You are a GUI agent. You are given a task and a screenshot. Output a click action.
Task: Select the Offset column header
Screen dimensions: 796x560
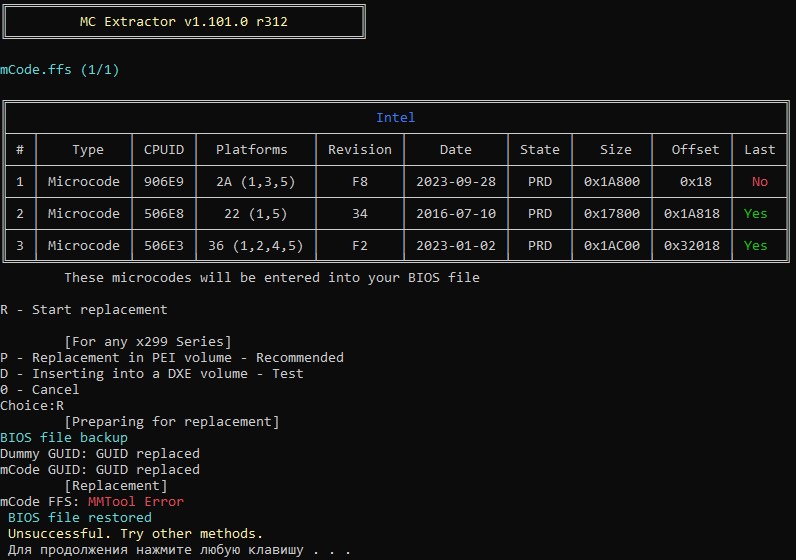coord(695,150)
